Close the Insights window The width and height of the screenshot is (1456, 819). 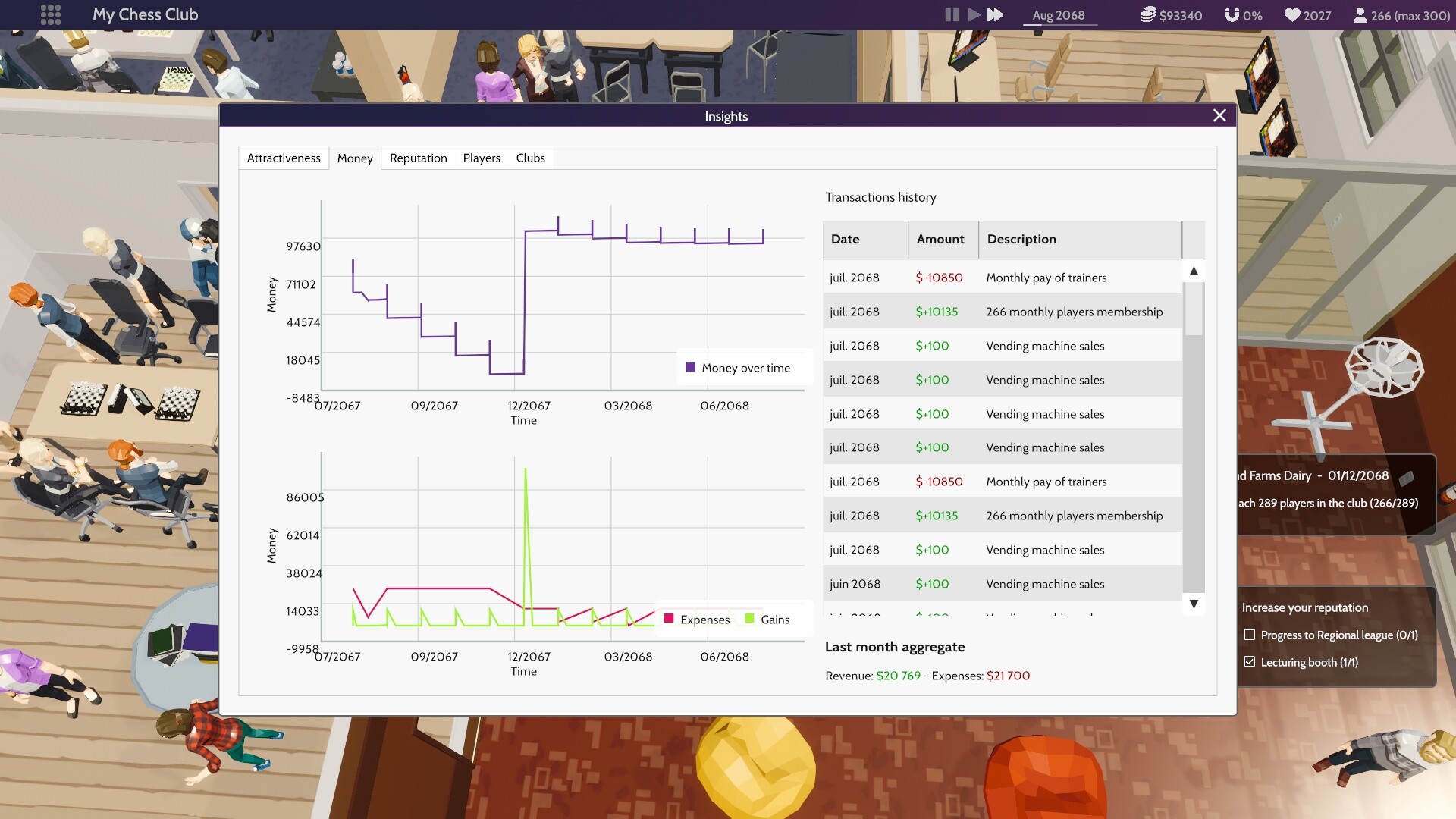[1219, 115]
